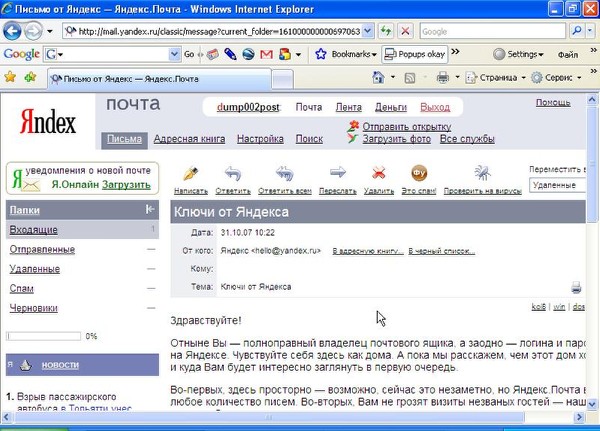Click the Написать compose pencil icon
600x431 pixels.
point(191,173)
